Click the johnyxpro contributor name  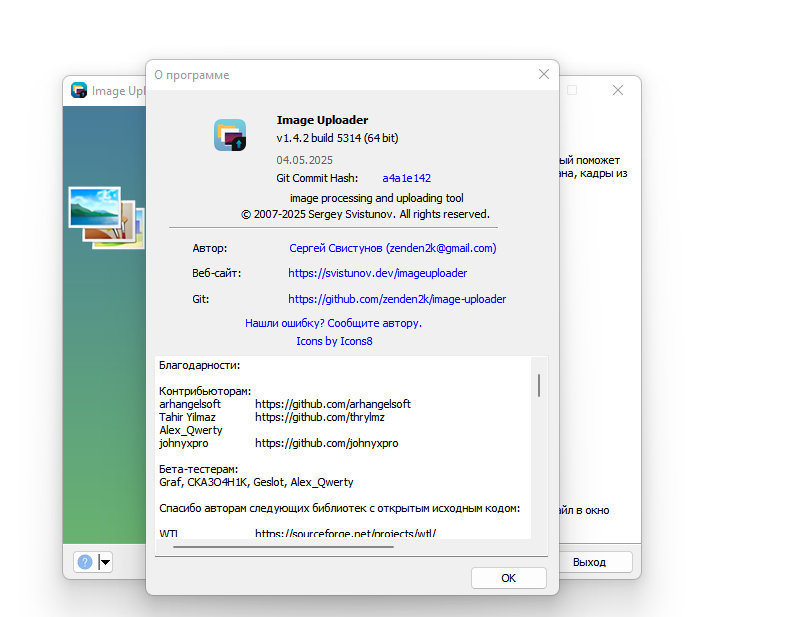(184, 443)
